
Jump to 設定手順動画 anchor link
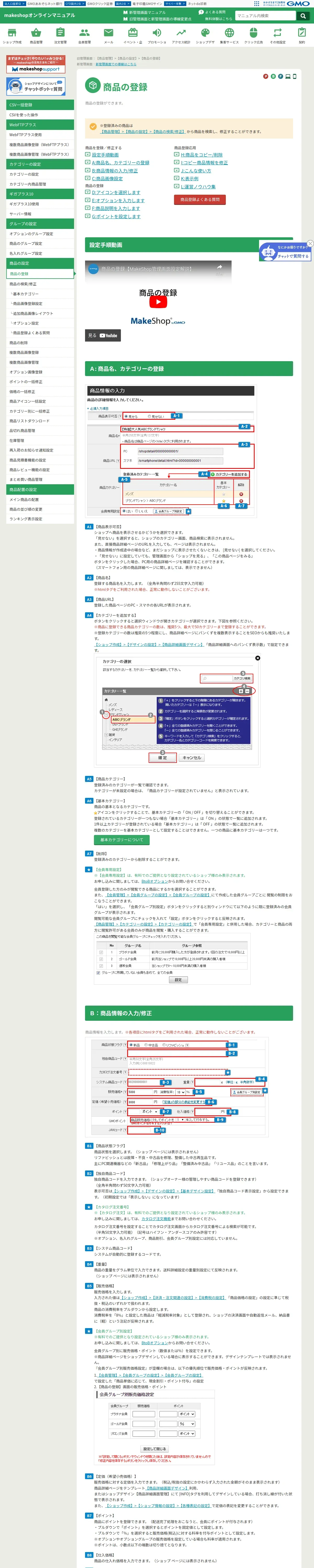coord(105,155)
